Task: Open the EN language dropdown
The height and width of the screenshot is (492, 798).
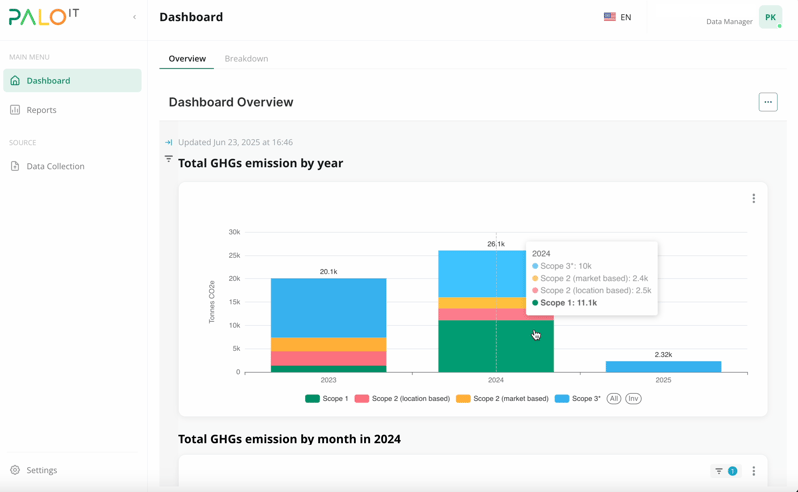Action: tap(617, 17)
